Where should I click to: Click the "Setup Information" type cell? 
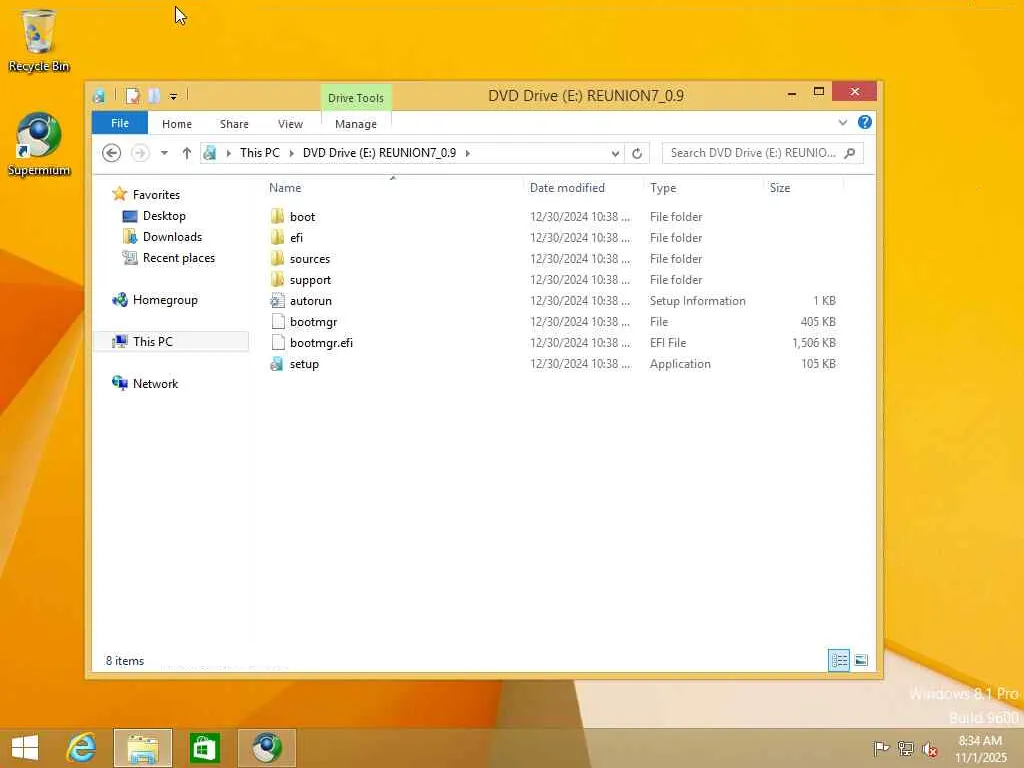click(x=697, y=300)
